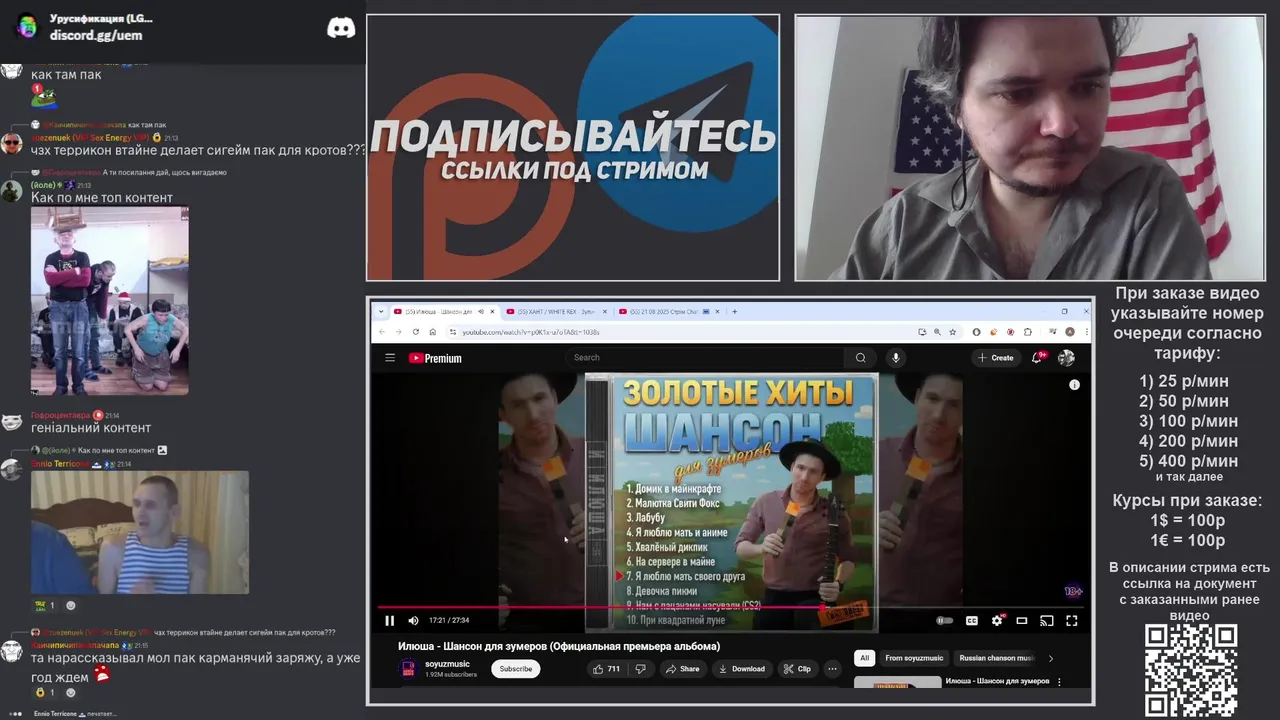This screenshot has height=720, width=1280.
Task: Bookmark this page with the star
Action: [x=952, y=332]
